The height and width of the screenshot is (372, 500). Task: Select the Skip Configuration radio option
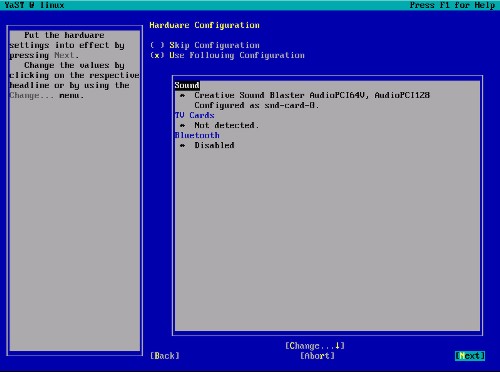pos(205,45)
